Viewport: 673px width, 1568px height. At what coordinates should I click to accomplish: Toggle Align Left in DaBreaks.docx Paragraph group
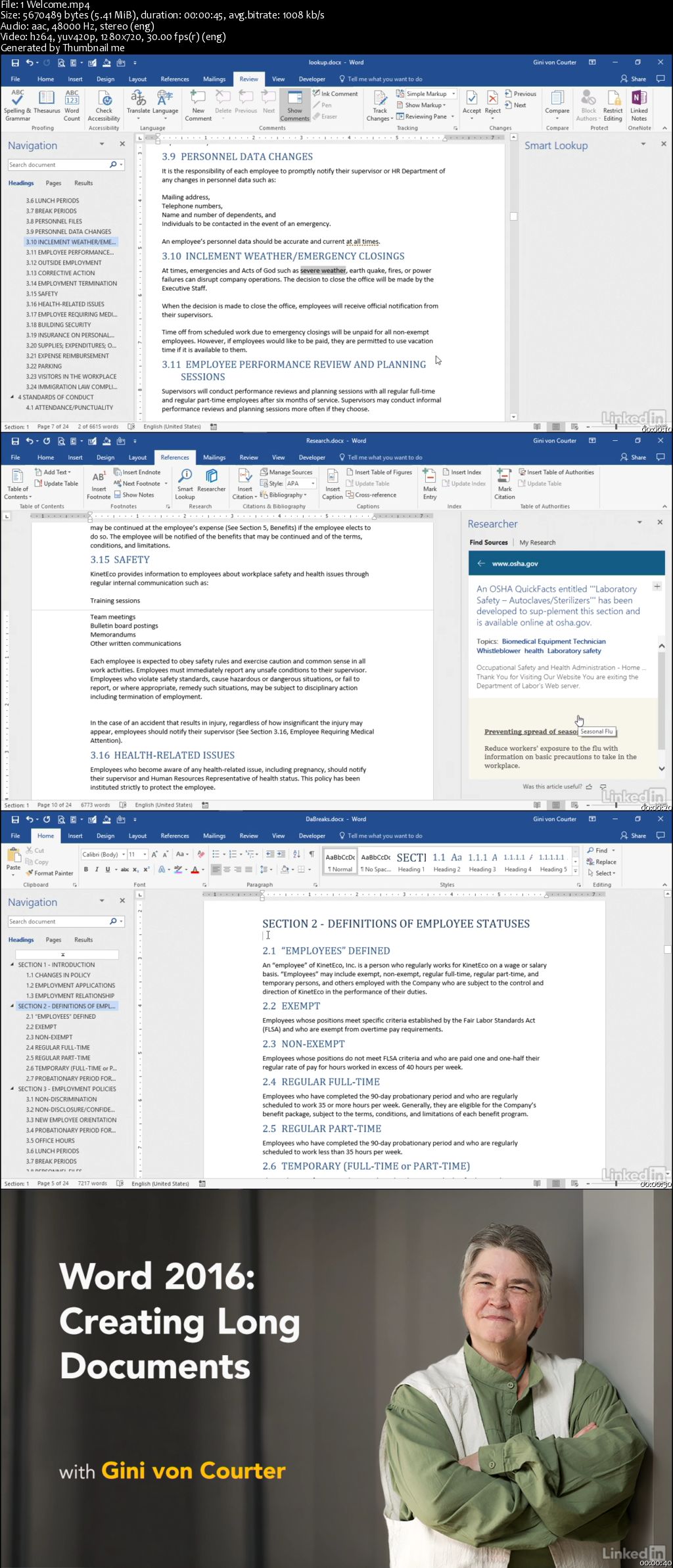coord(216,869)
